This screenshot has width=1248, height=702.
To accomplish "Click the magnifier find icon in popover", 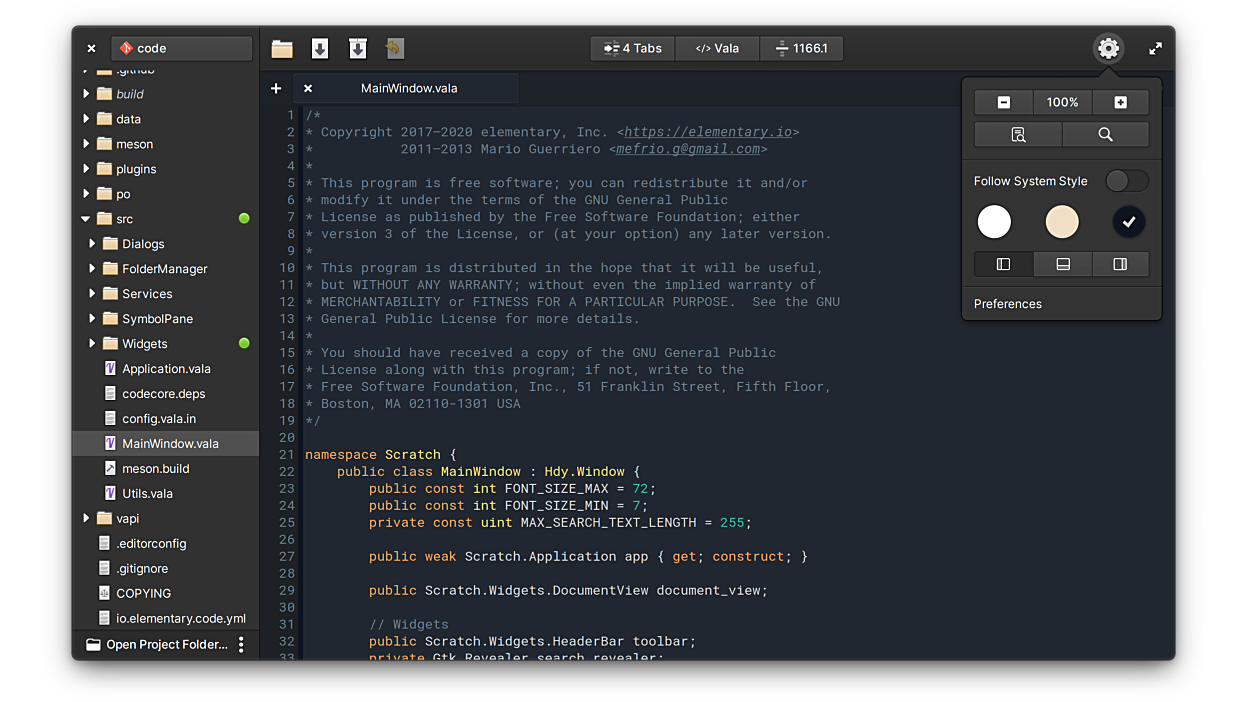I will [1105, 135].
